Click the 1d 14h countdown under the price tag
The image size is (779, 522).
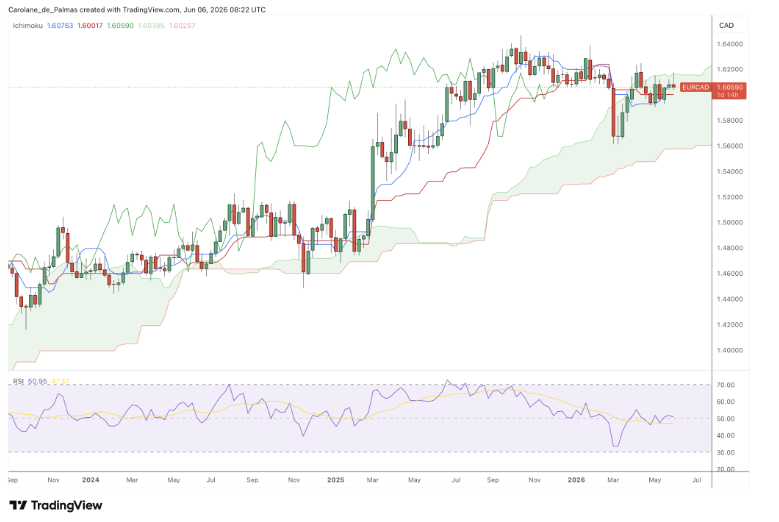tap(727, 95)
